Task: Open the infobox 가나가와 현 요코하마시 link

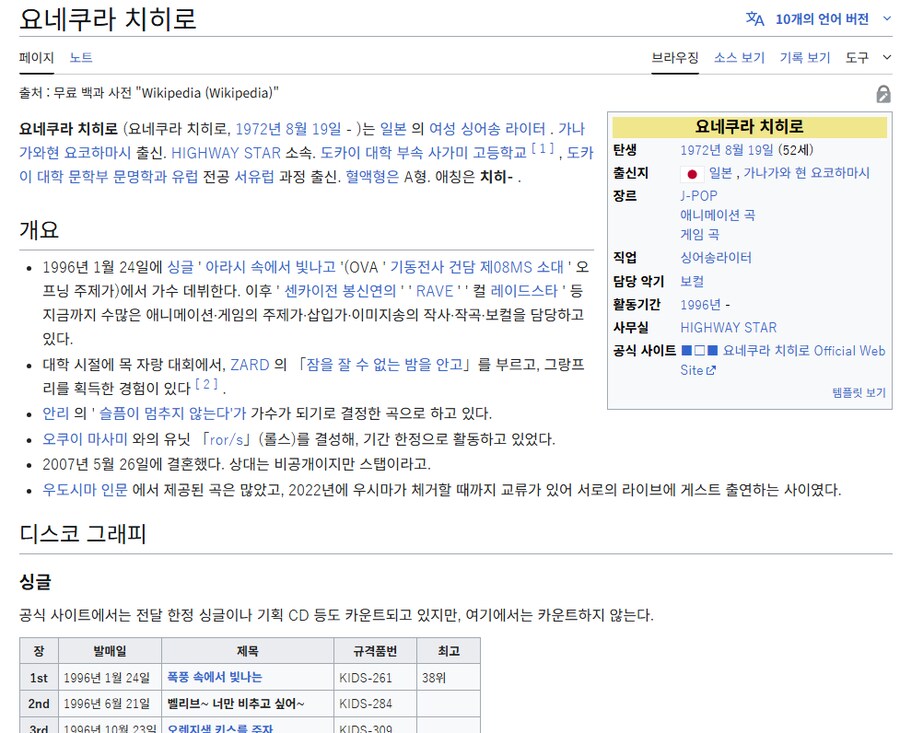Action: click(x=806, y=173)
